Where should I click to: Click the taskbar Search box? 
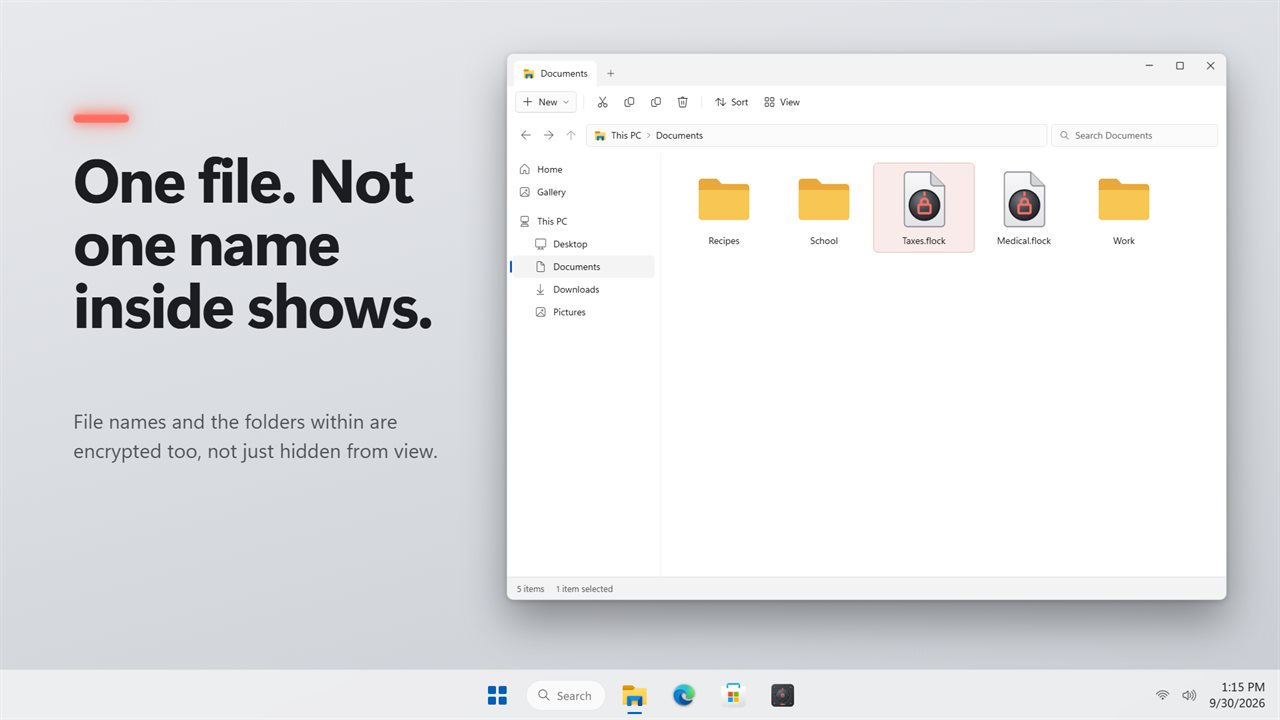(x=566, y=695)
